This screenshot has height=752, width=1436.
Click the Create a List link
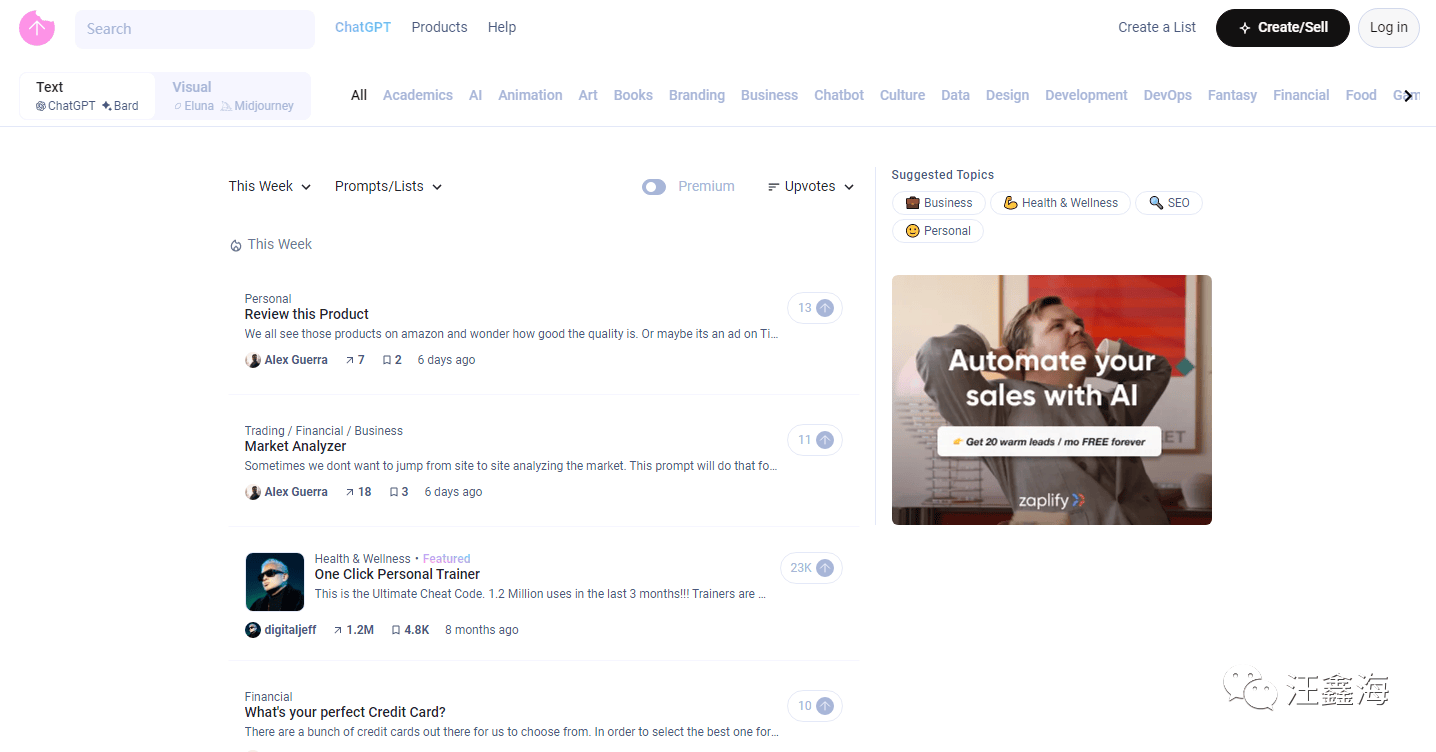pos(1157,27)
